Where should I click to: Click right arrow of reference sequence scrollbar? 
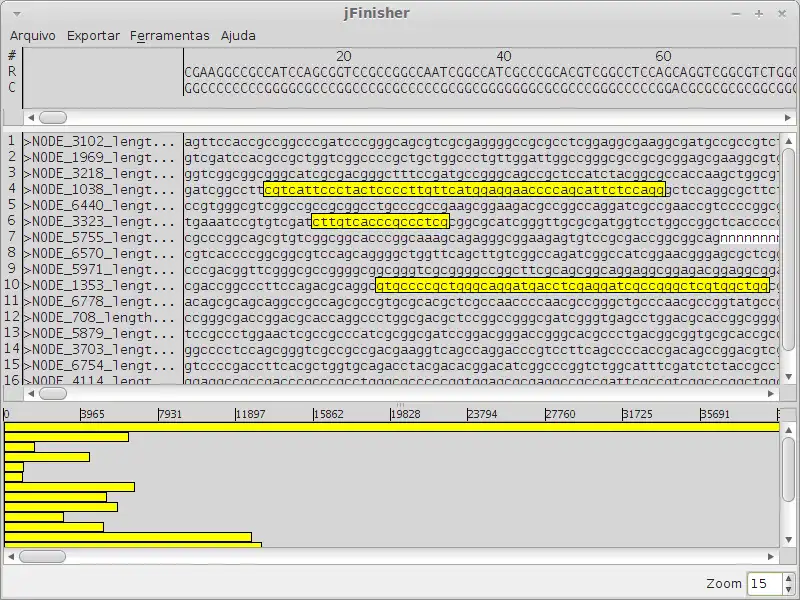787,118
